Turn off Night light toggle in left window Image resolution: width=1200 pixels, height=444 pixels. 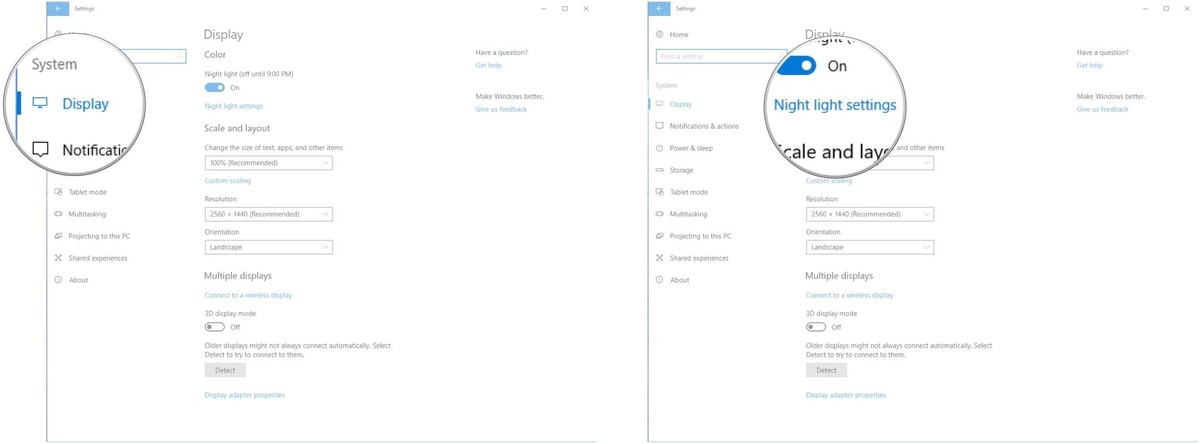pos(214,88)
